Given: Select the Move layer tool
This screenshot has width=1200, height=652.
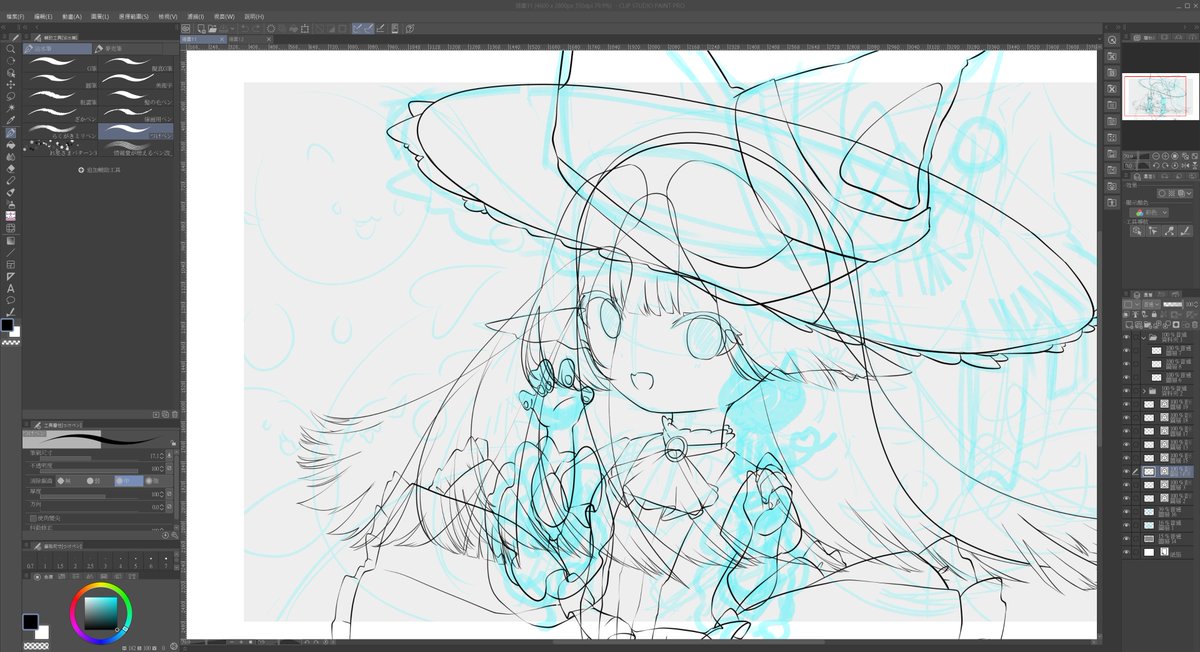Looking at the screenshot, I should (x=10, y=84).
